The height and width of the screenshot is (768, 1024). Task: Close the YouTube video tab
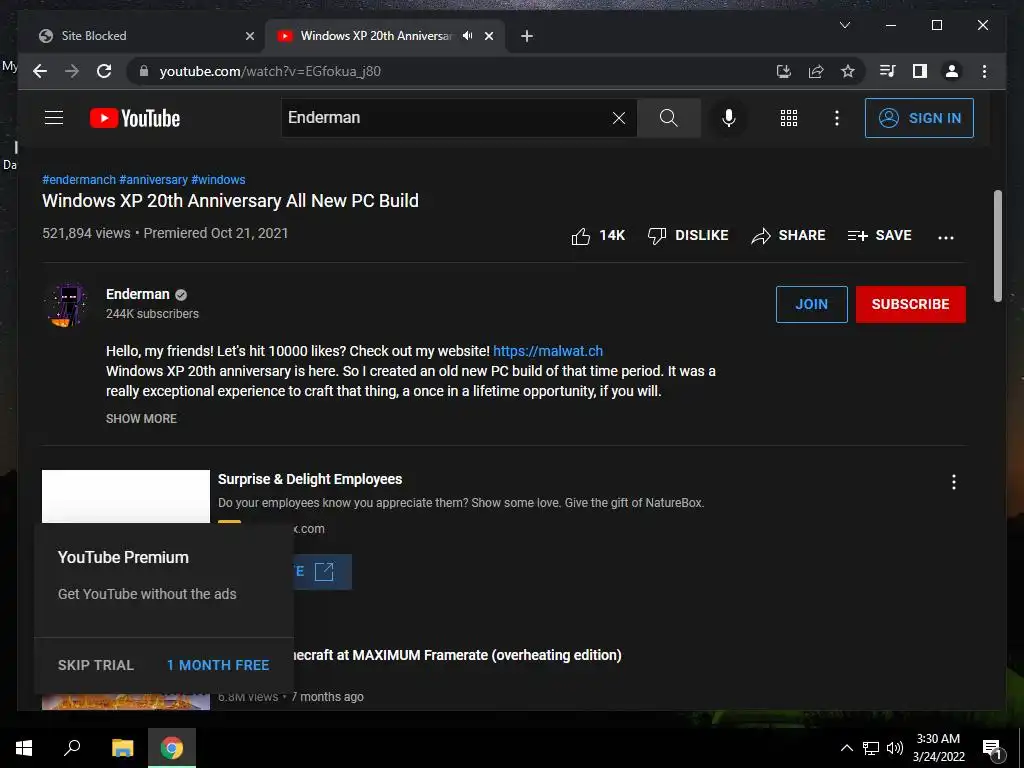488,36
